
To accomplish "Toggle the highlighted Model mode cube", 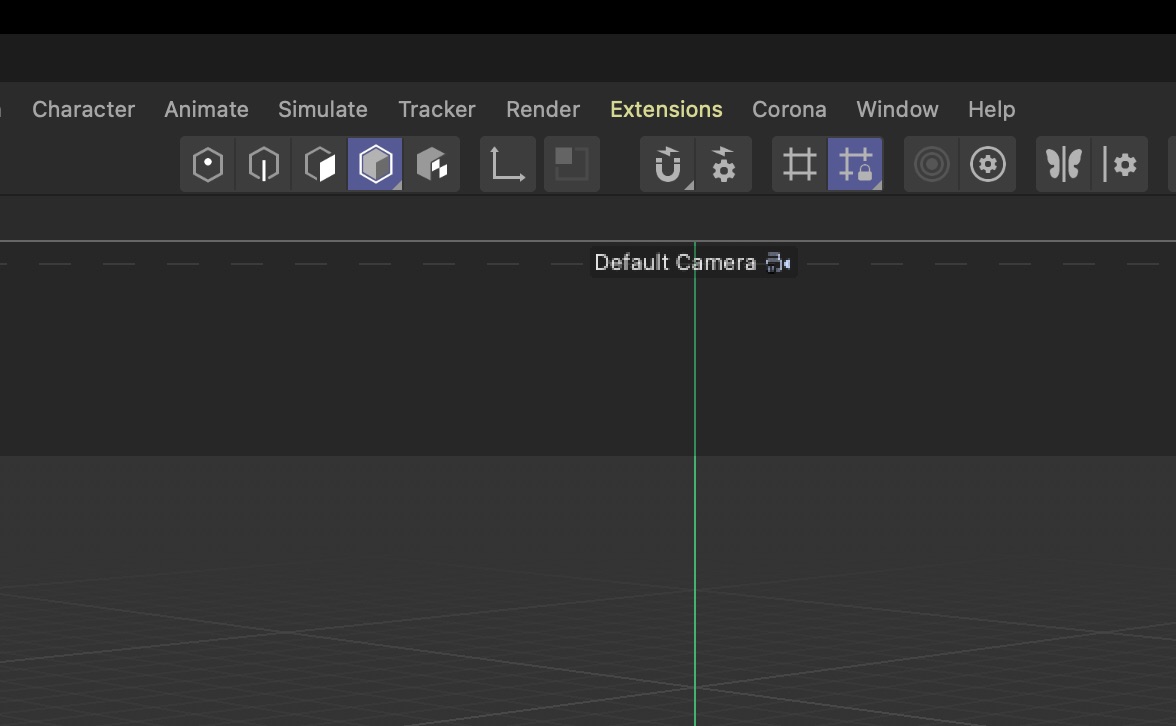I will point(375,164).
